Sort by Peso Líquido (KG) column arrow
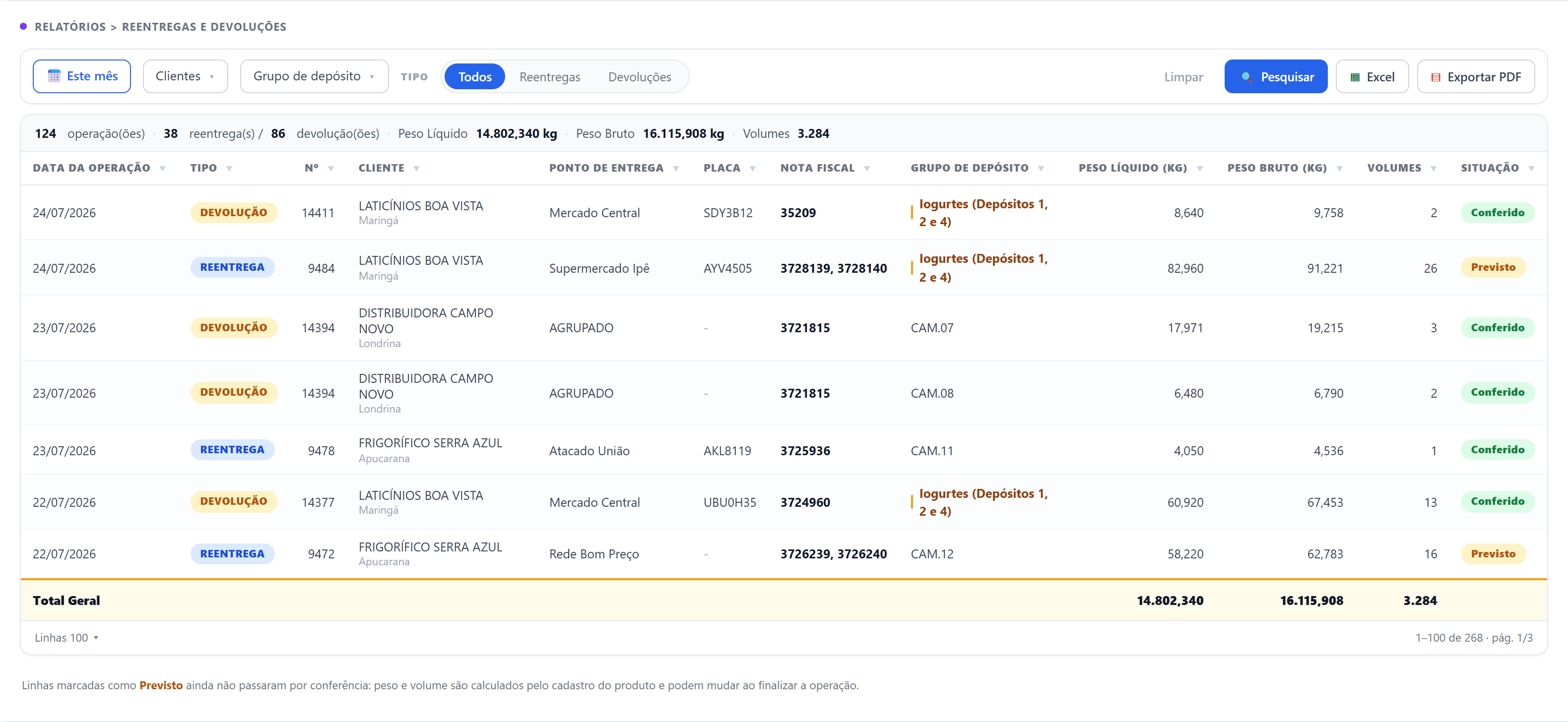The width and height of the screenshot is (1568, 722). click(1199, 169)
